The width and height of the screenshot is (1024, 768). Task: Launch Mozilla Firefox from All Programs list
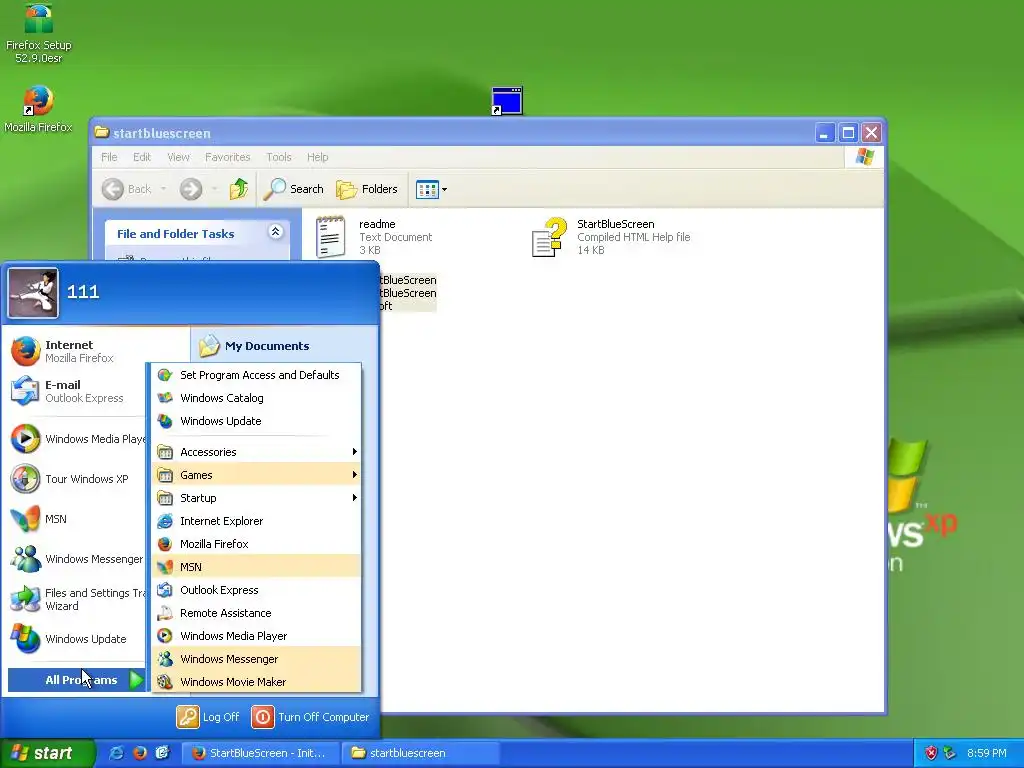tap(257, 544)
